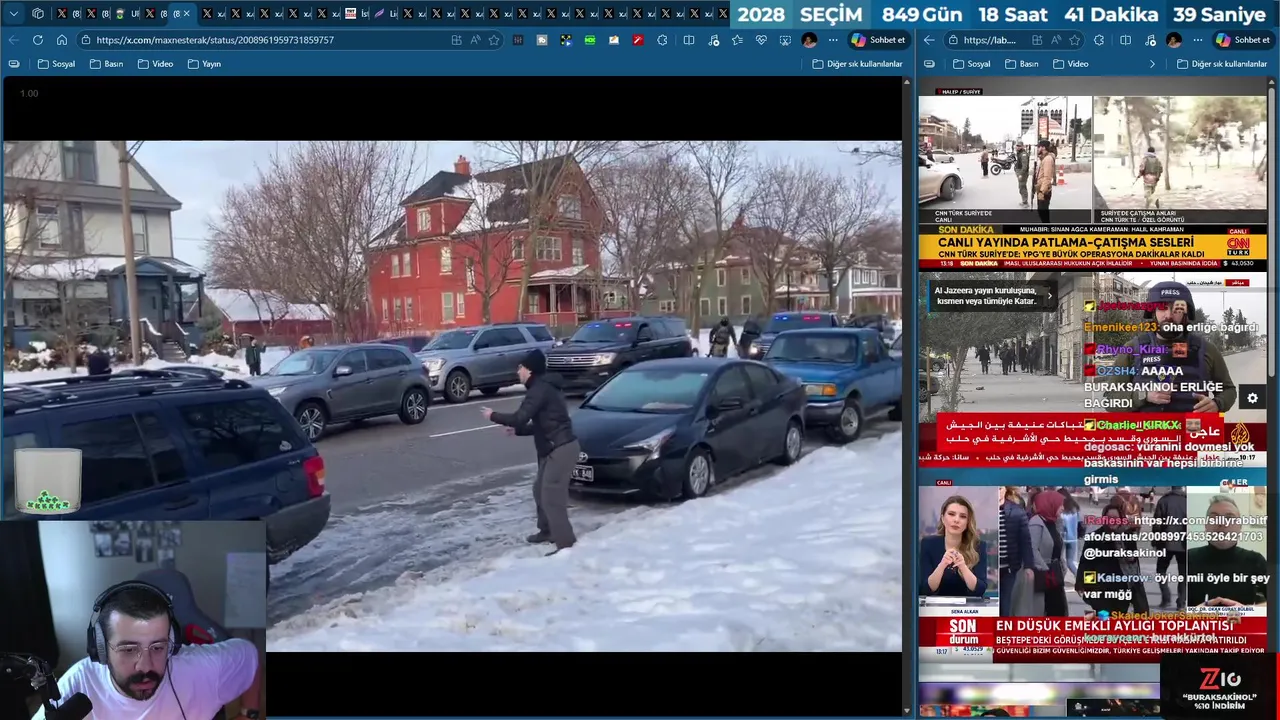
Task: Click the CNN Türk live stream thumbnail
Action: 1093,178
